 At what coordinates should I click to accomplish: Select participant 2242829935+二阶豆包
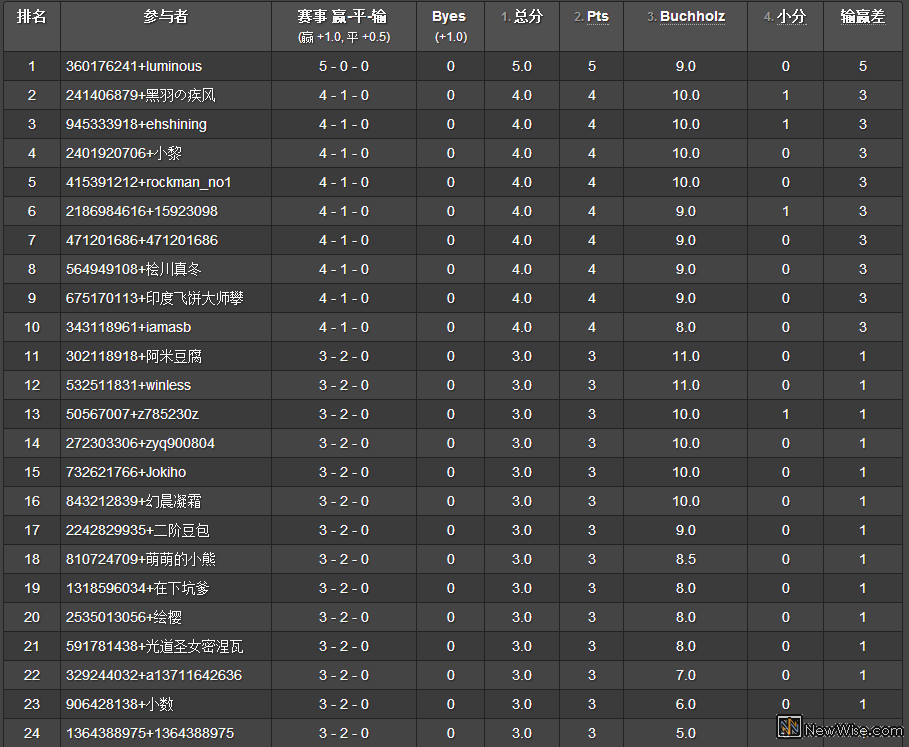pyautogui.click(x=138, y=530)
